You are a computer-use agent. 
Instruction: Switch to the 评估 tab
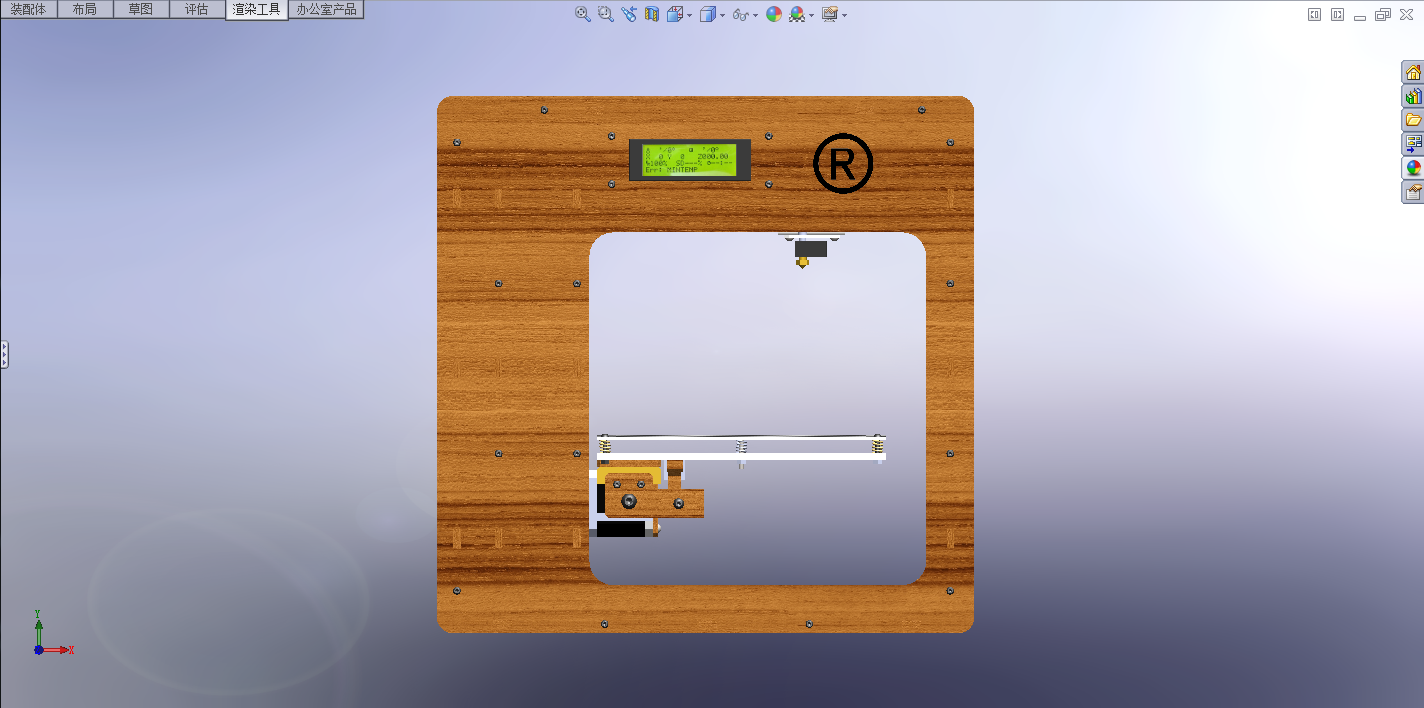point(197,10)
